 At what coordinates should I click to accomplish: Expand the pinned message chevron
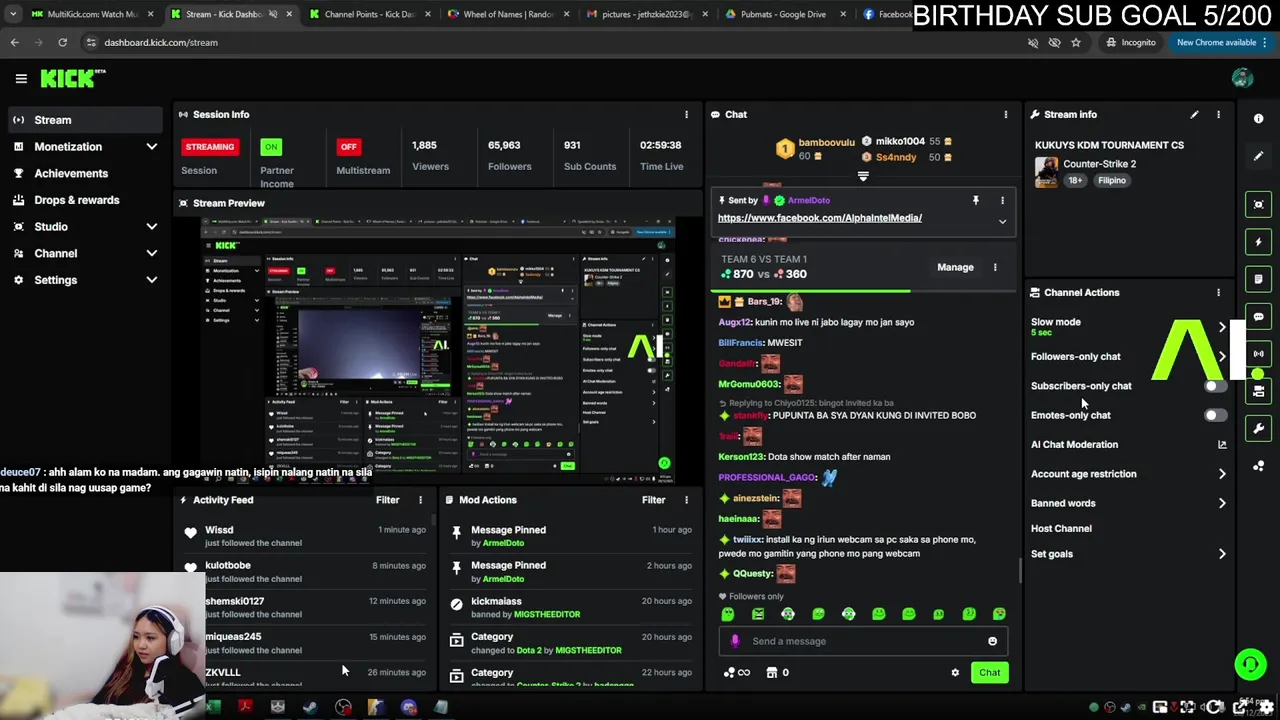pos(1002,222)
